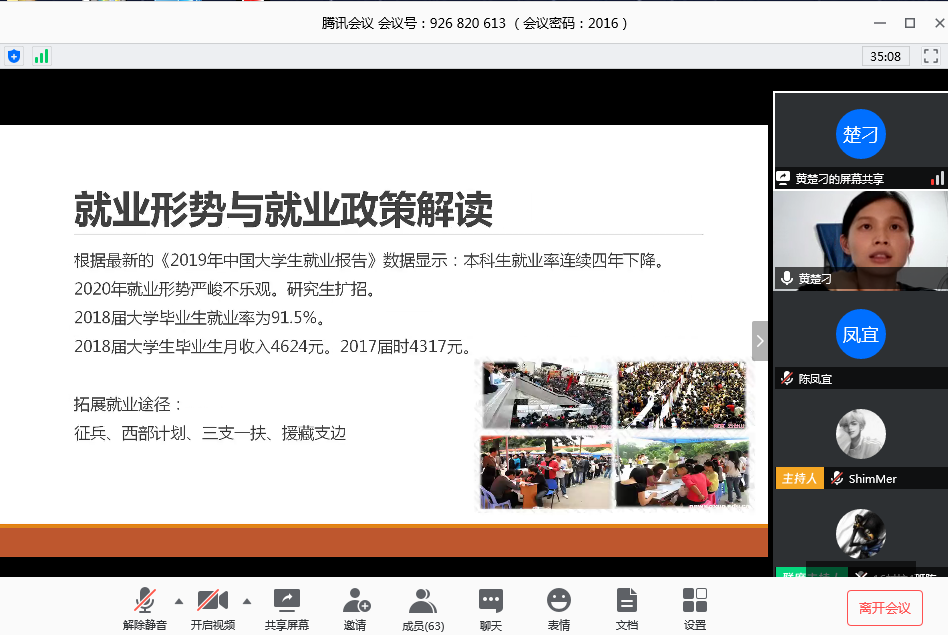
Task: Expand the video options arrow beside 开启视频
Action: click(x=247, y=601)
